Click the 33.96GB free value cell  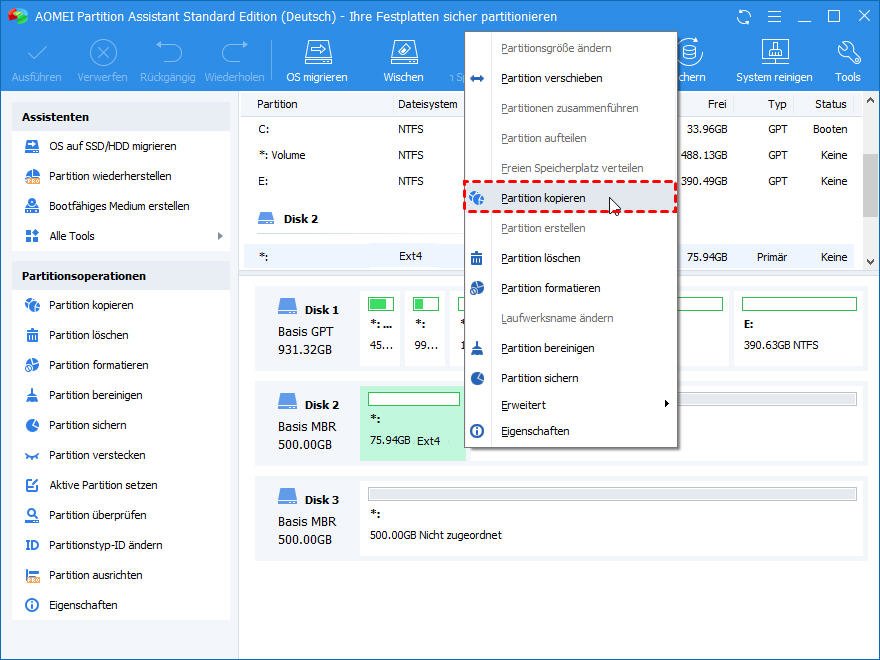click(x=707, y=130)
